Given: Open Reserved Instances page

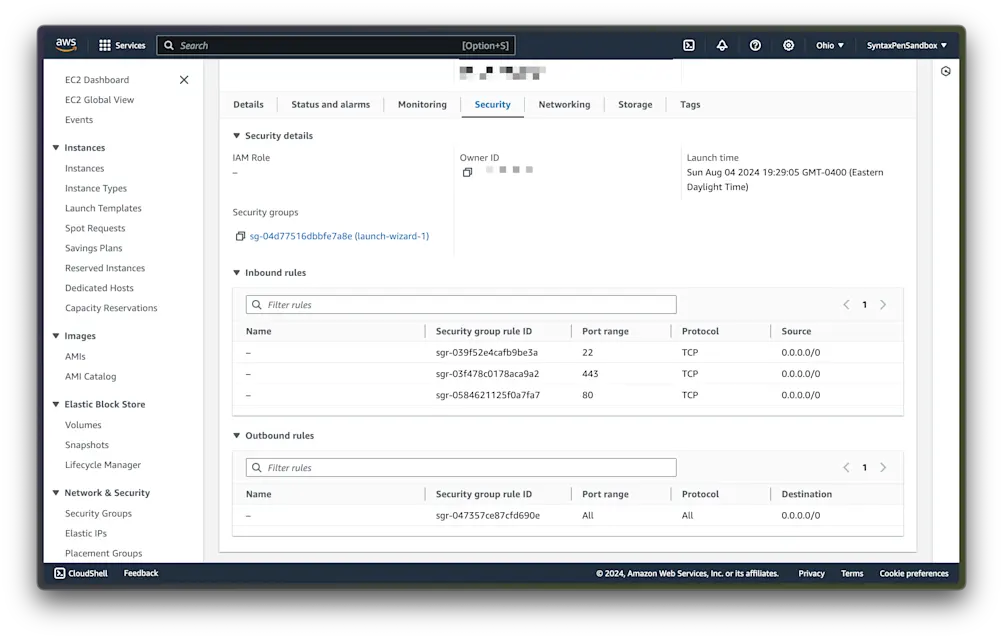Looking at the screenshot, I should [105, 268].
